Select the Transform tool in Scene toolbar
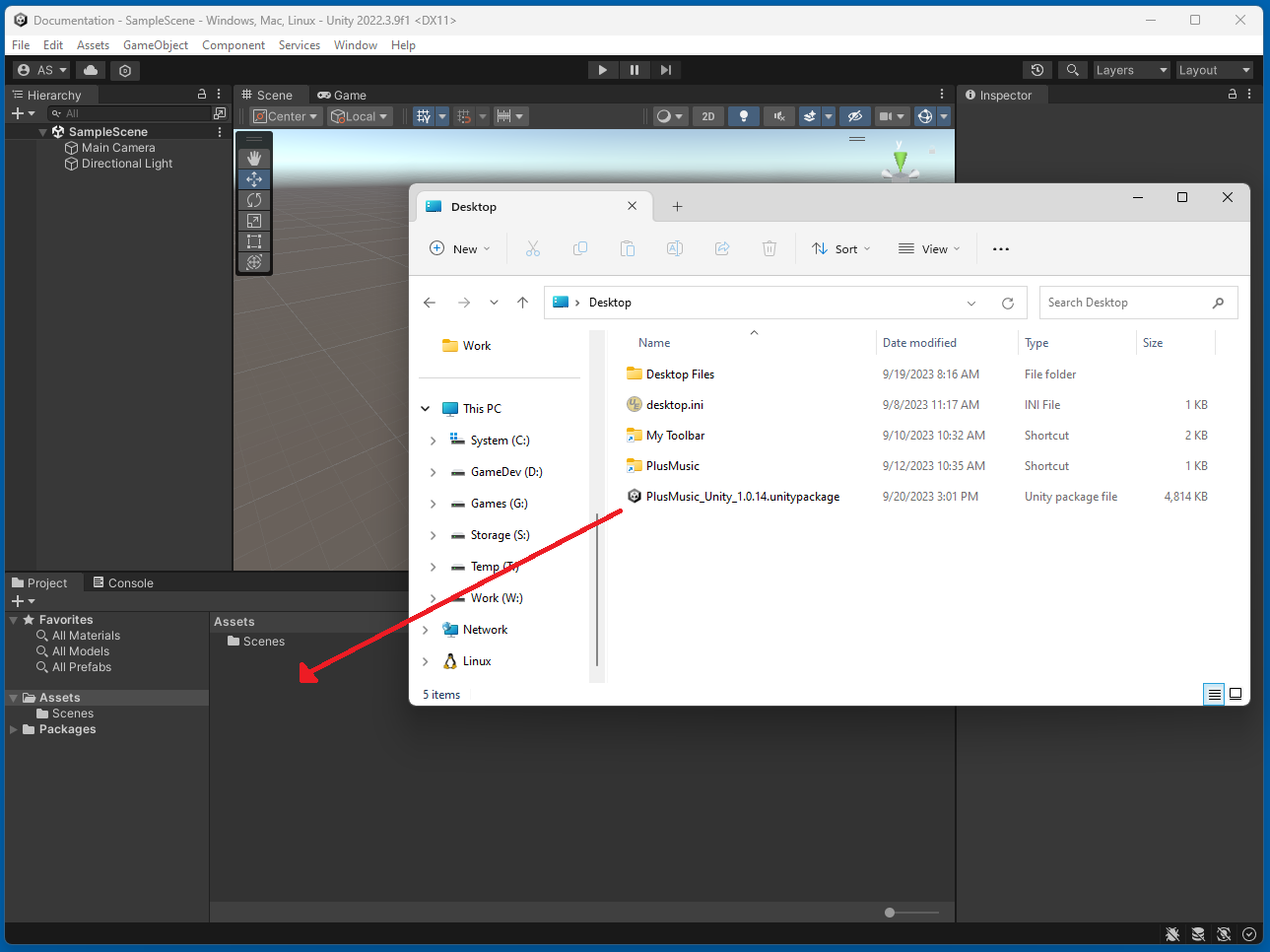Viewport: 1270px width, 952px height. 254,262
